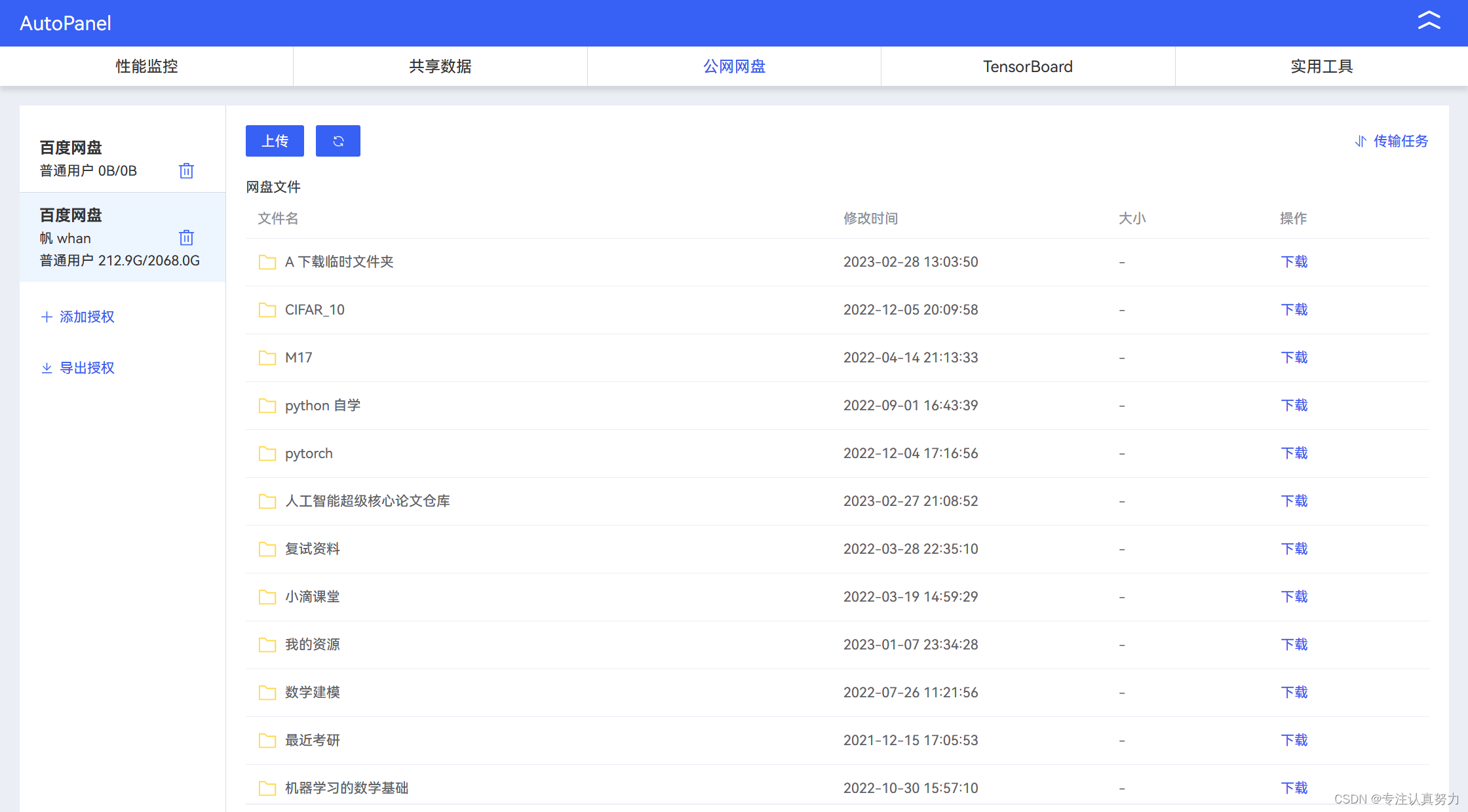Switch to the TensorBoard tab
This screenshot has height=812, width=1468.
1027,66
